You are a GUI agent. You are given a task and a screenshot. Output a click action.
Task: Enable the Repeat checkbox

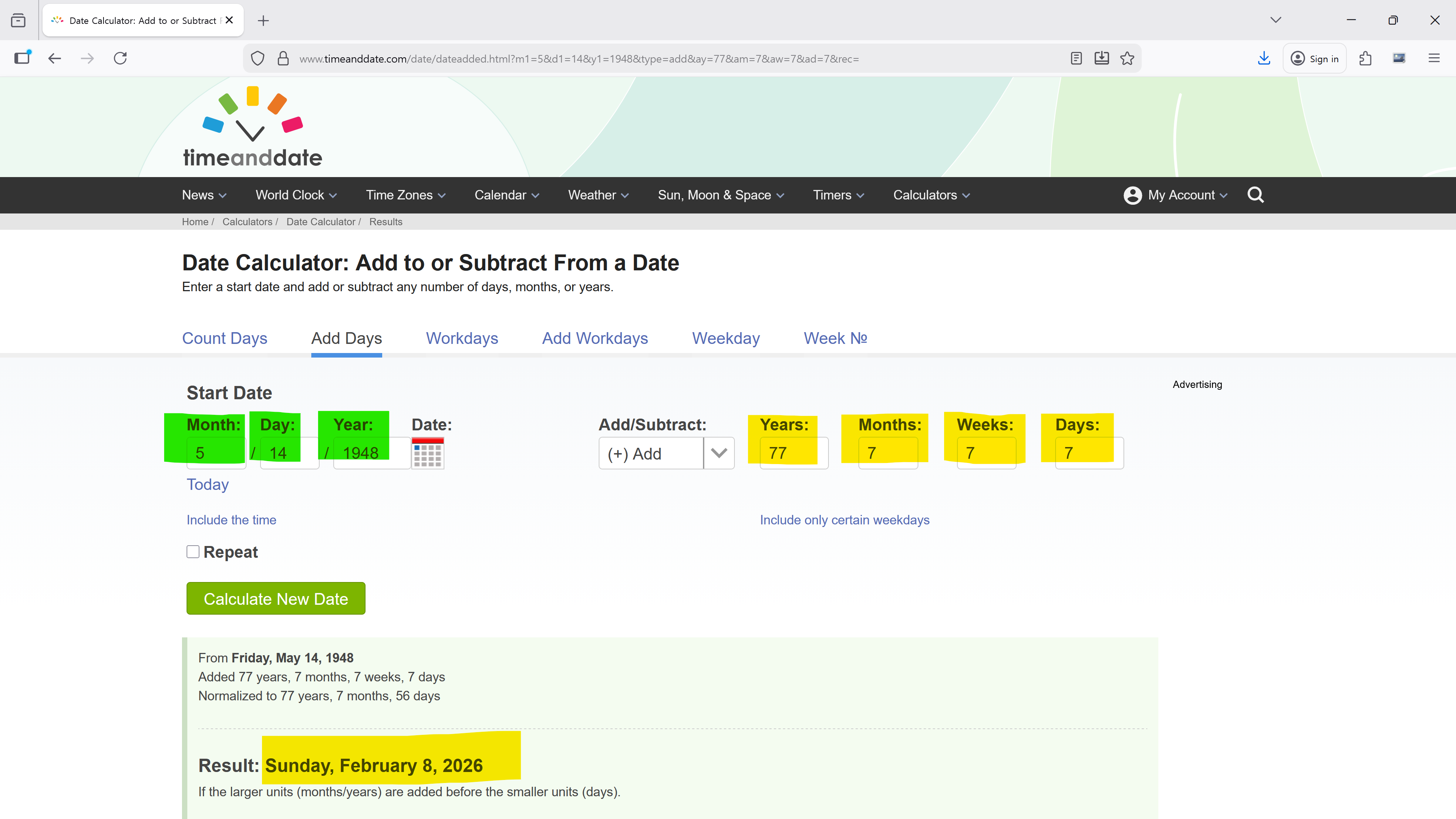(x=193, y=552)
